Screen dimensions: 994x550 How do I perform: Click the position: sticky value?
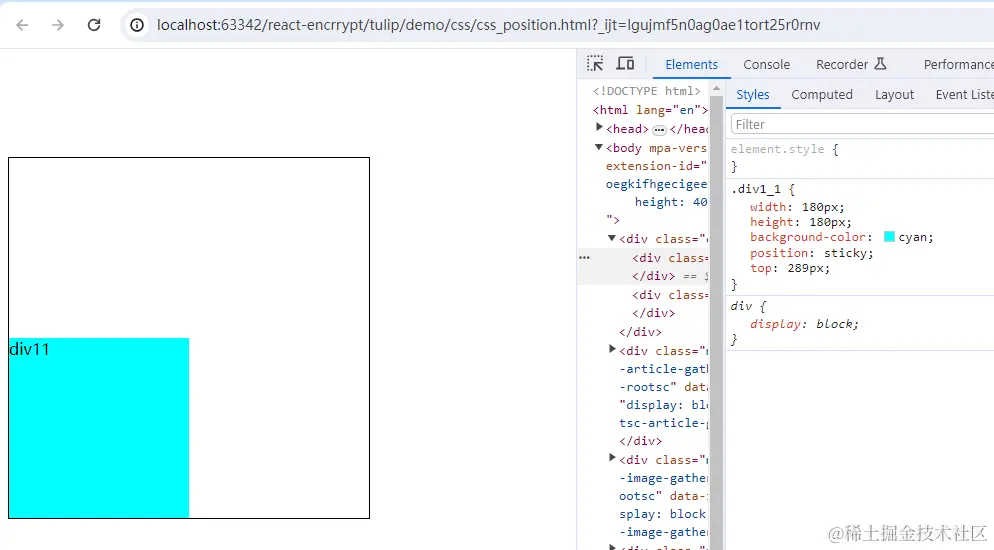pyautogui.click(x=848, y=253)
